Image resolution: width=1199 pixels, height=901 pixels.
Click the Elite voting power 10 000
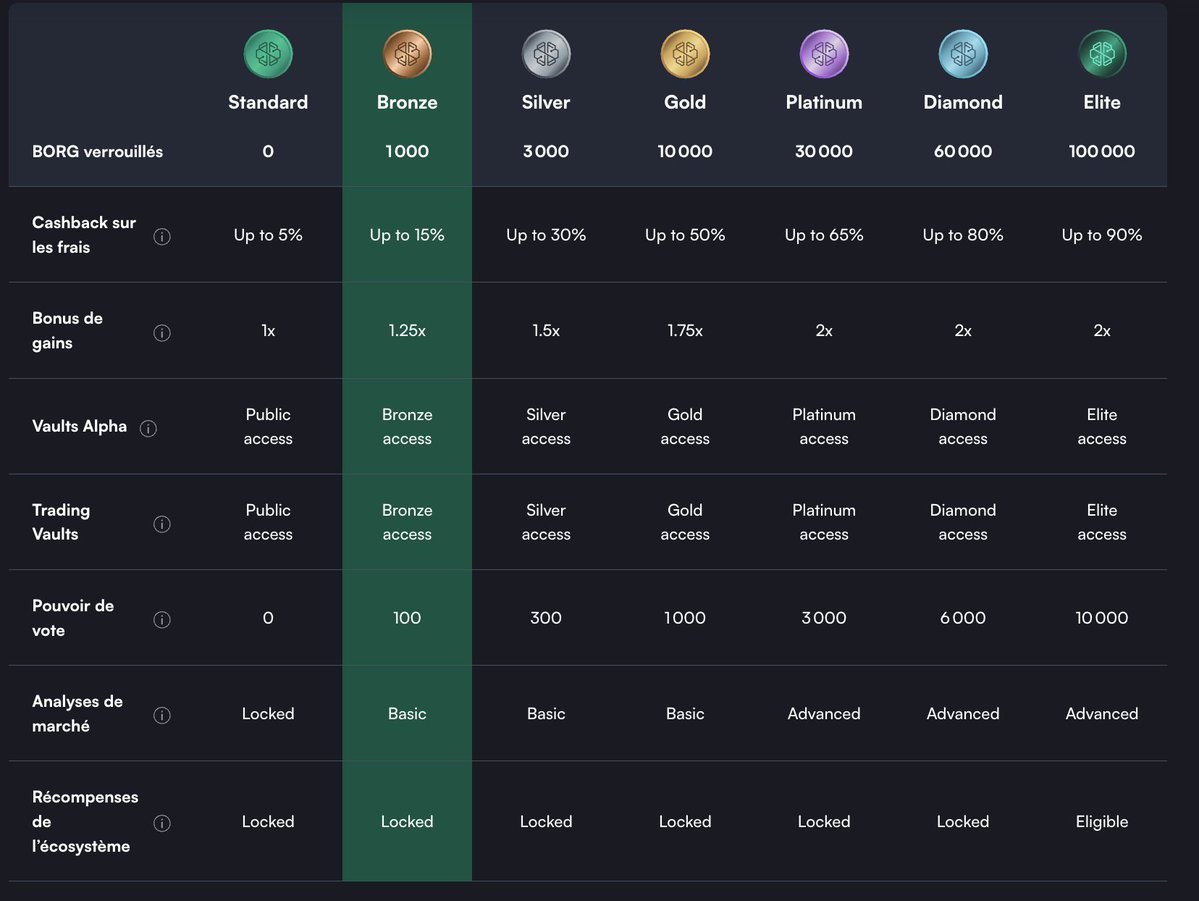1102,618
